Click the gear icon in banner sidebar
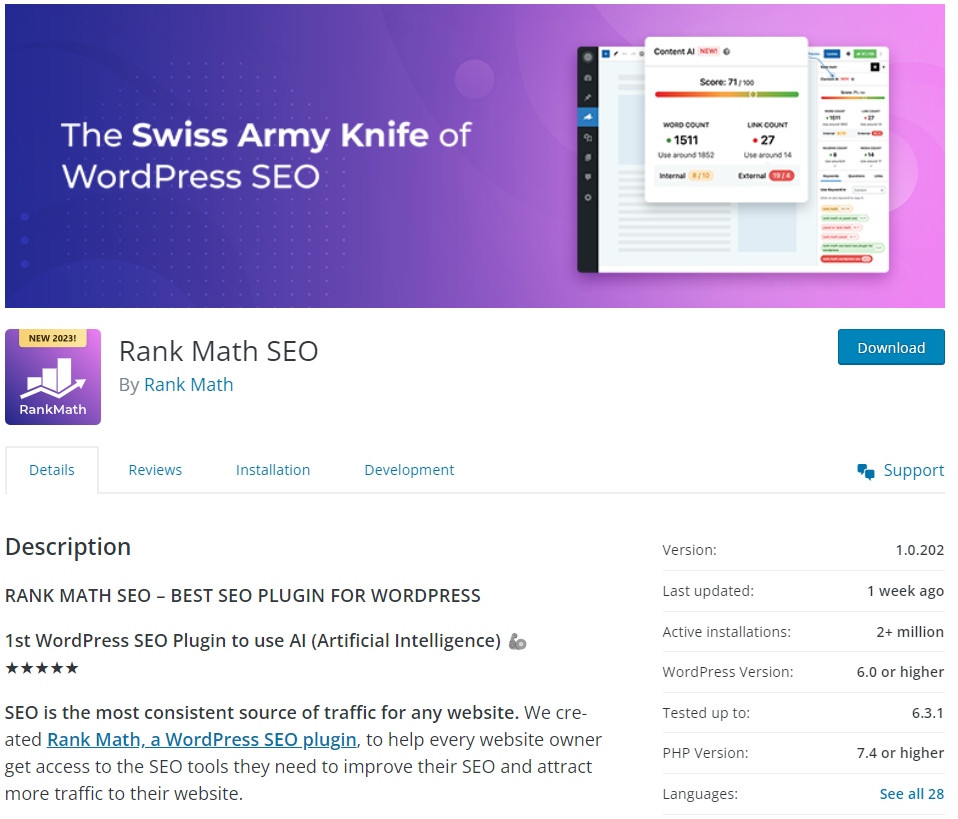This screenshot has width=958, height=819. (x=588, y=197)
